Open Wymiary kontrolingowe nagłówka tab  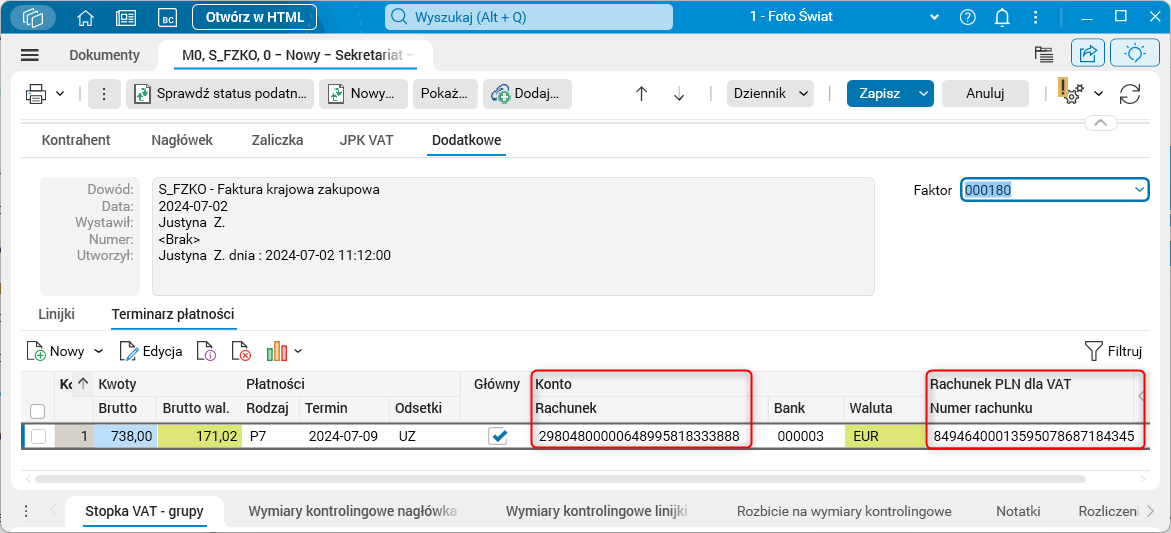coord(352,511)
